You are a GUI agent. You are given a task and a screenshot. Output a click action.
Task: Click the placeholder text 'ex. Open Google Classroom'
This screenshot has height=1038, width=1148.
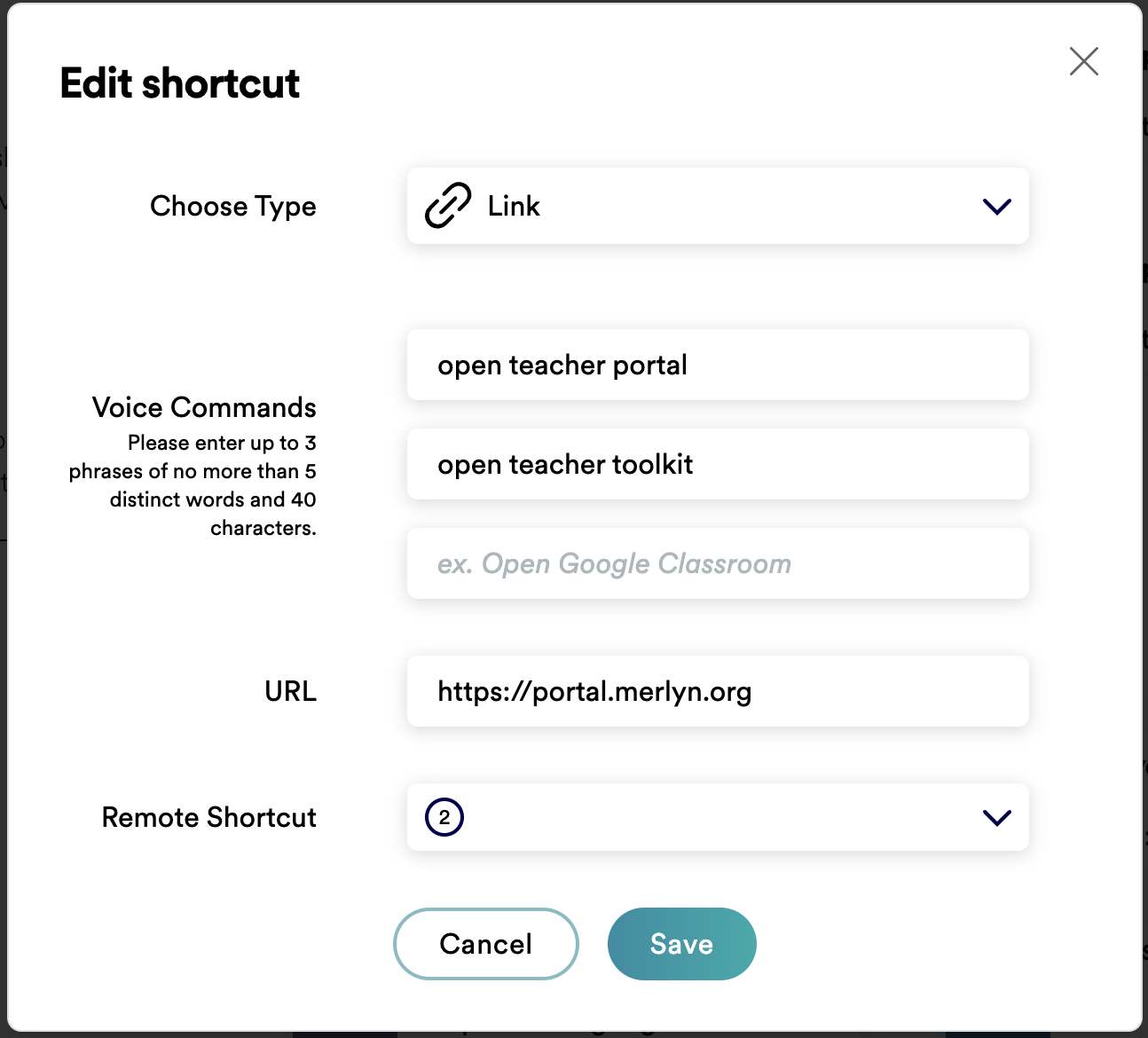coord(615,563)
